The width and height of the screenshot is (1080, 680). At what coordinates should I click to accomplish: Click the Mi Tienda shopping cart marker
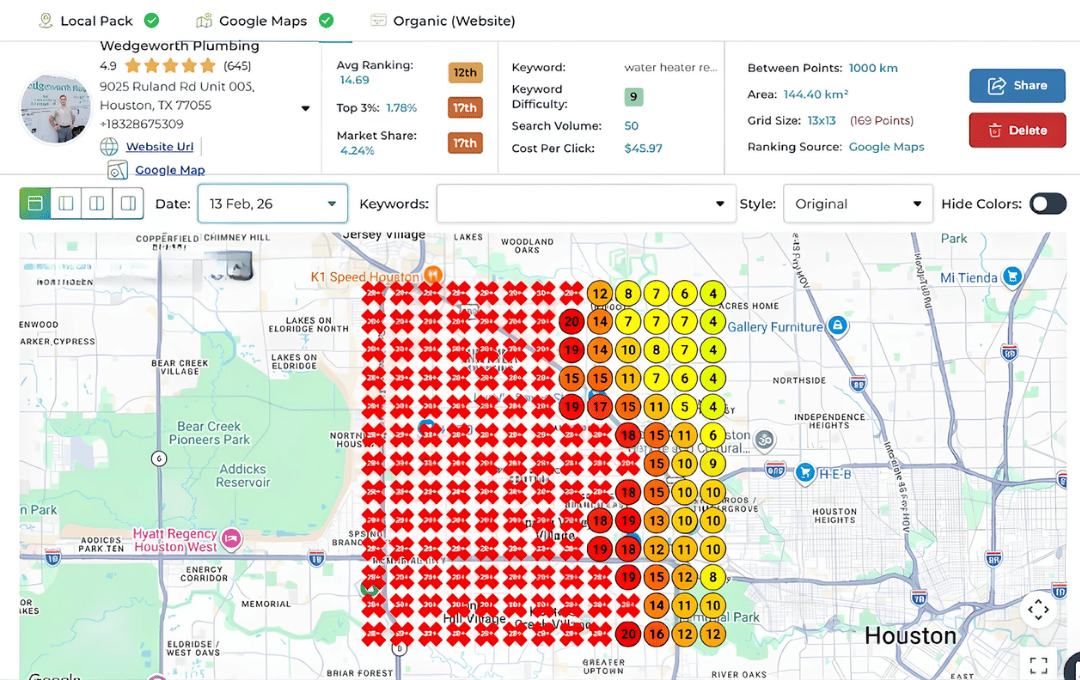click(x=1012, y=276)
